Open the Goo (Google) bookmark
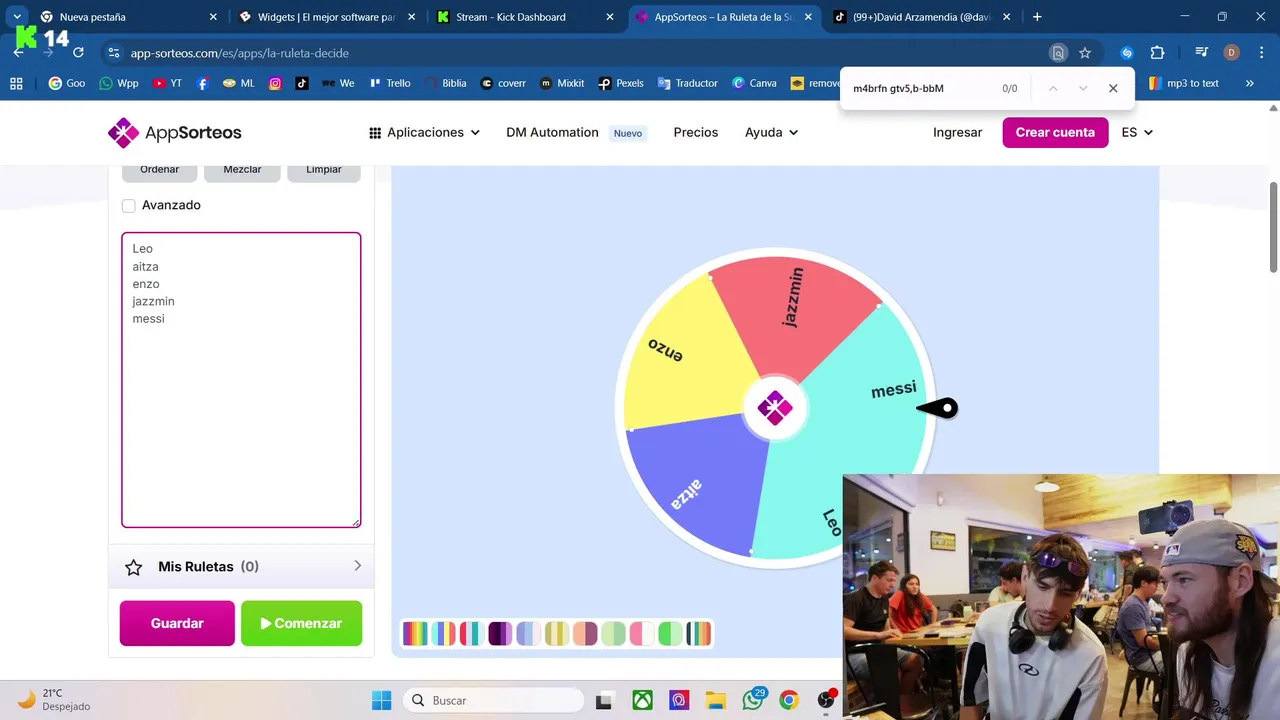The width and height of the screenshot is (1280, 720). coord(67,83)
